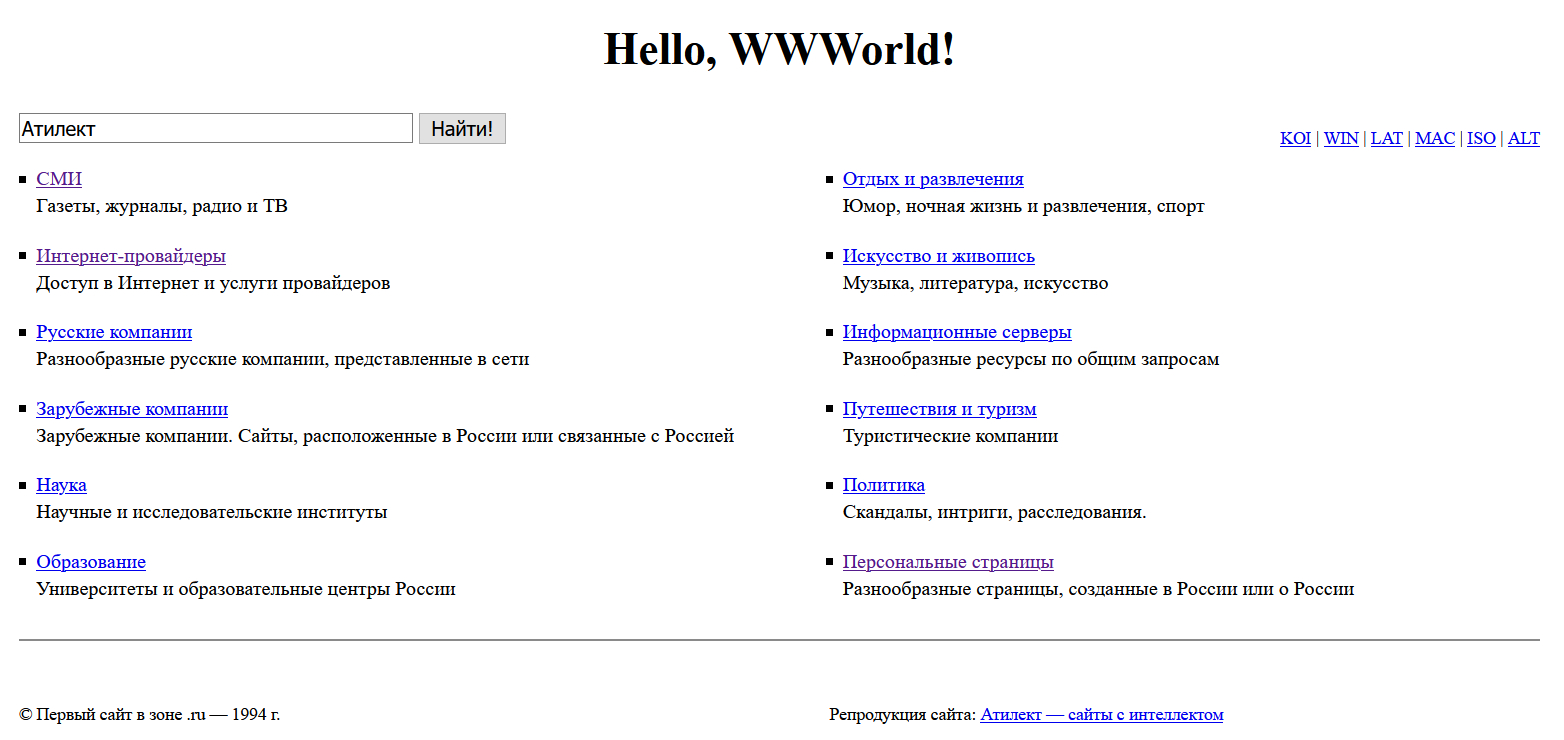Click the search input field containing 'Атилект'

[215, 129]
